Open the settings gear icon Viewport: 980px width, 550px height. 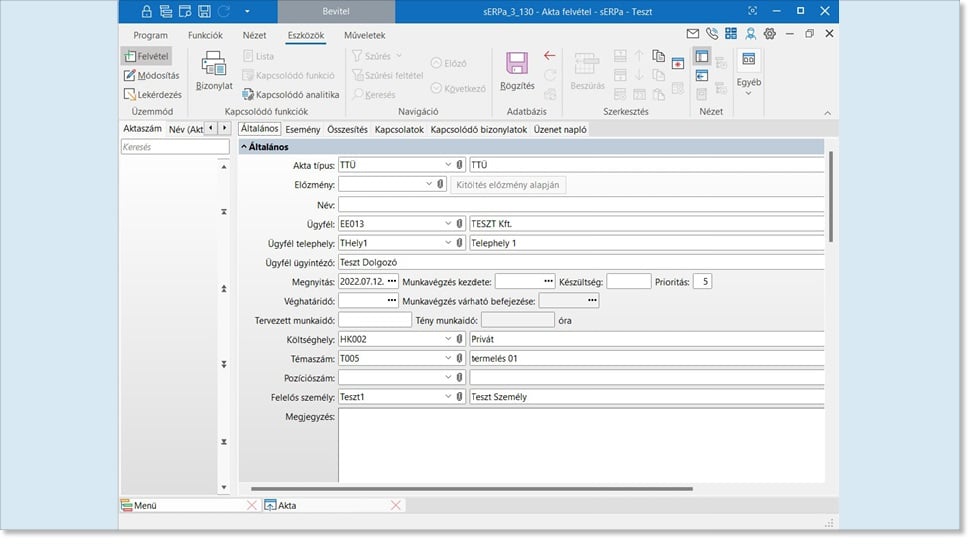tap(768, 34)
